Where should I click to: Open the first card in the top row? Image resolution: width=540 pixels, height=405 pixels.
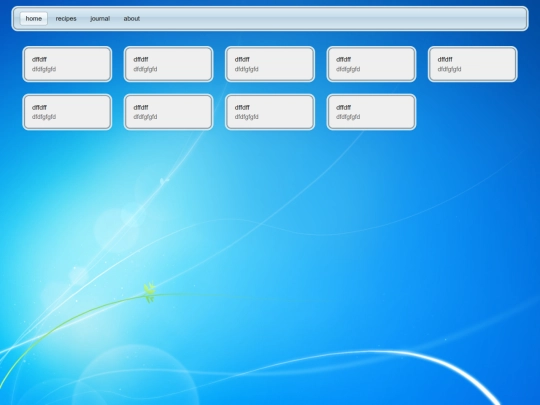[67, 64]
